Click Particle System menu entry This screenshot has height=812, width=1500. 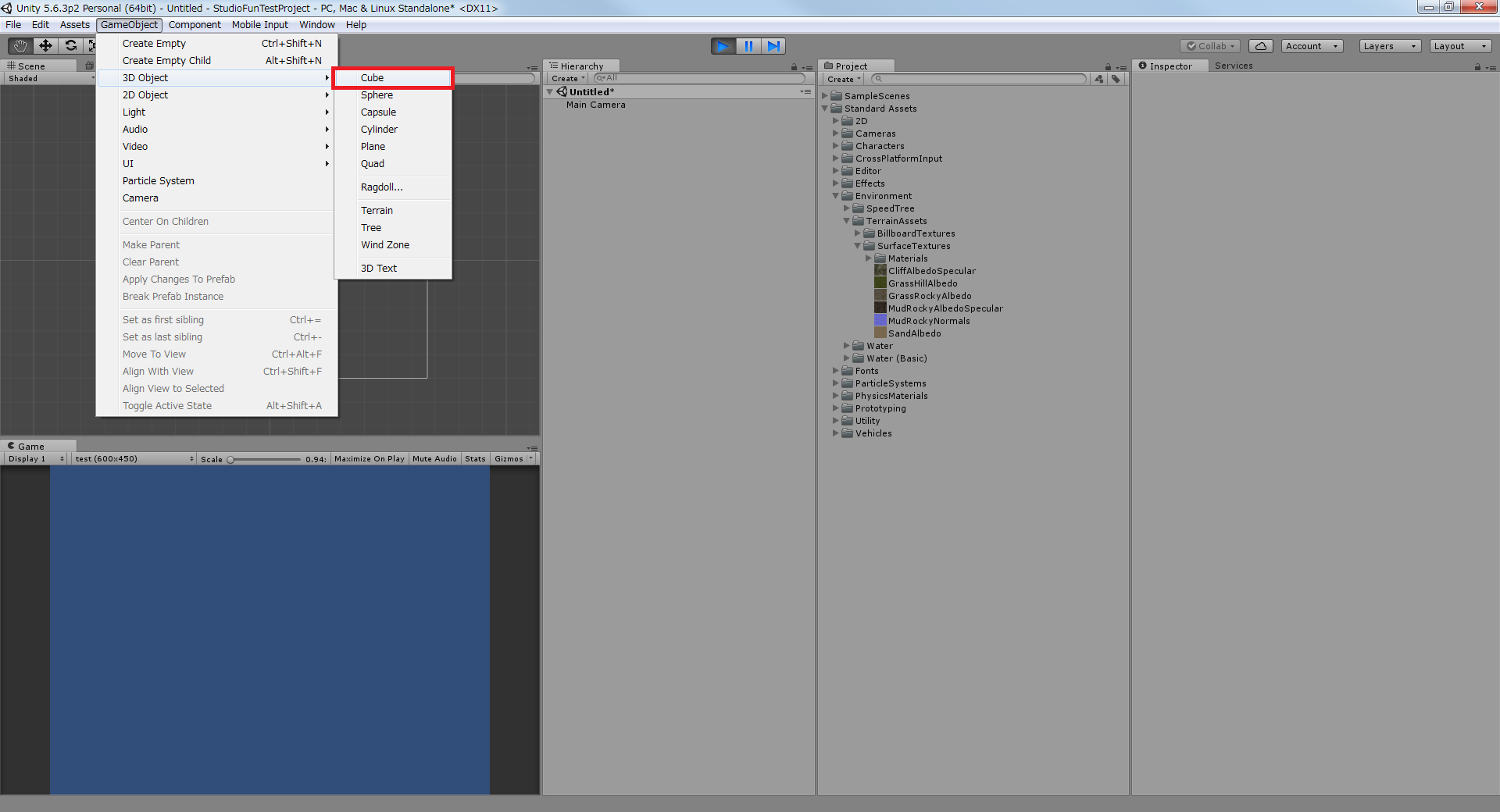click(x=217, y=181)
